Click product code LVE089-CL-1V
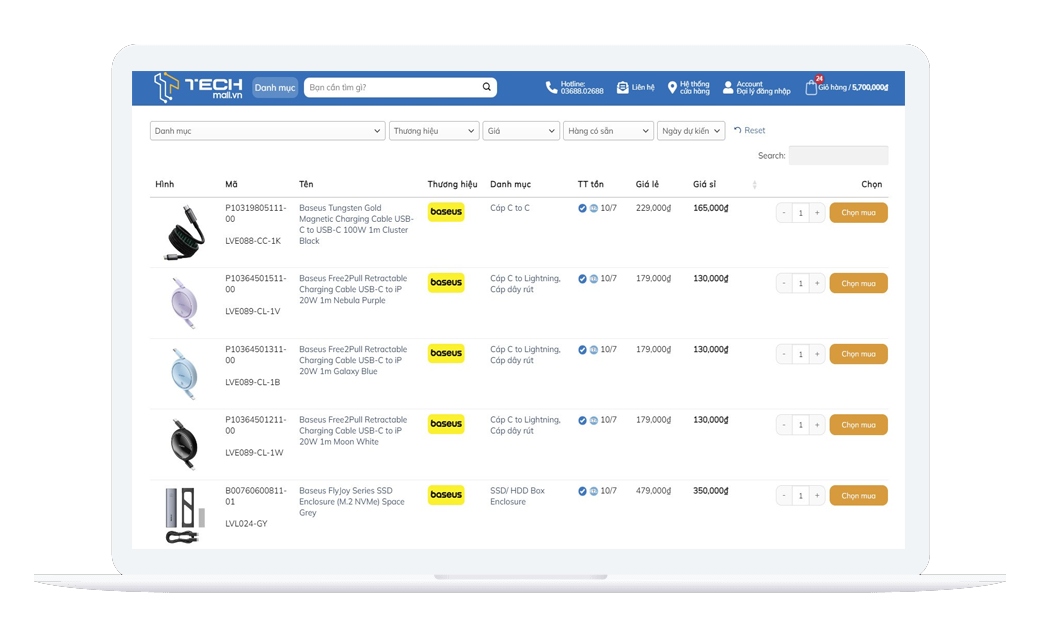The height and width of the screenshot is (637, 1040). 253,311
